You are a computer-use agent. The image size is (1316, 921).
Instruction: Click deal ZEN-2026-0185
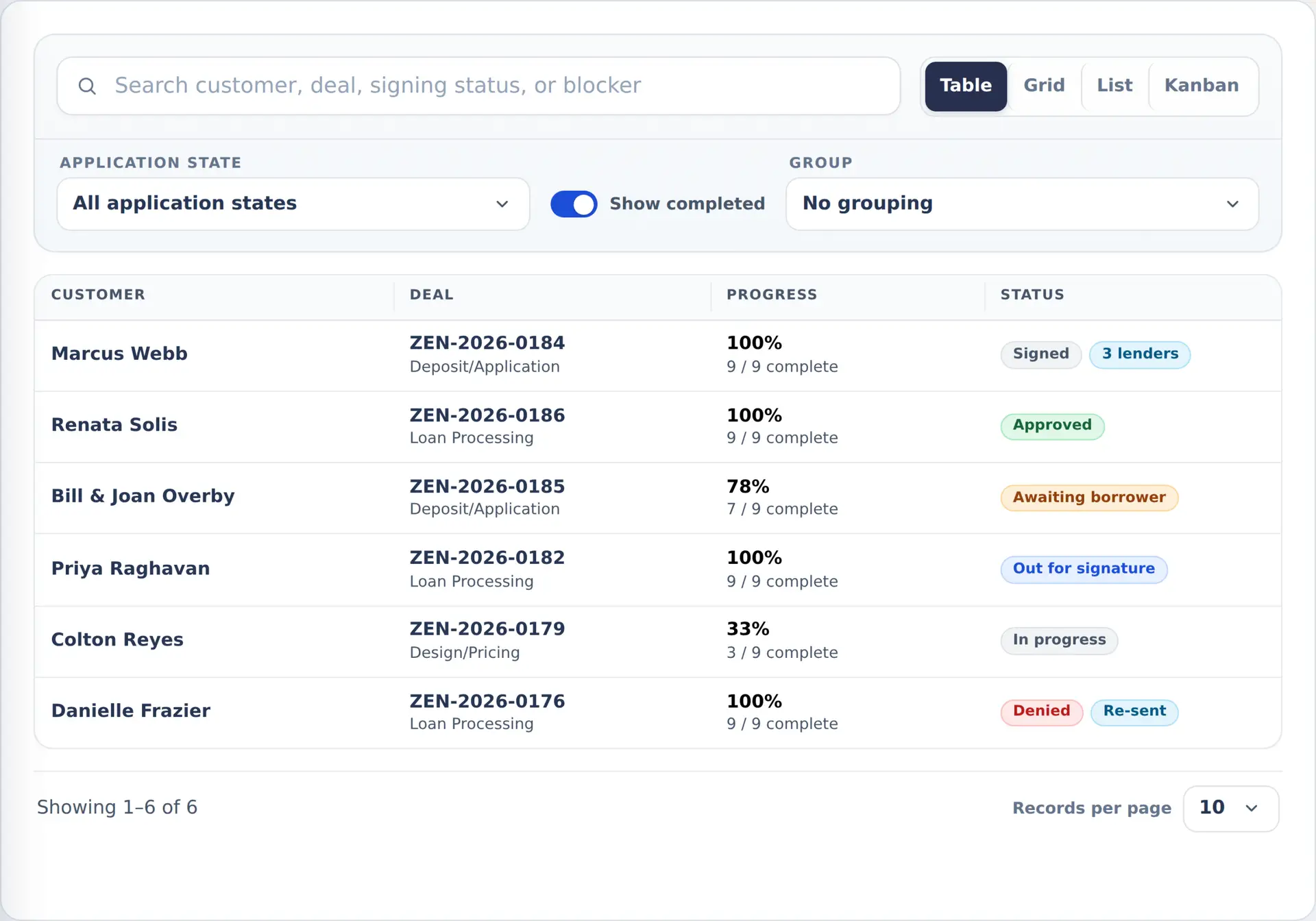point(487,487)
